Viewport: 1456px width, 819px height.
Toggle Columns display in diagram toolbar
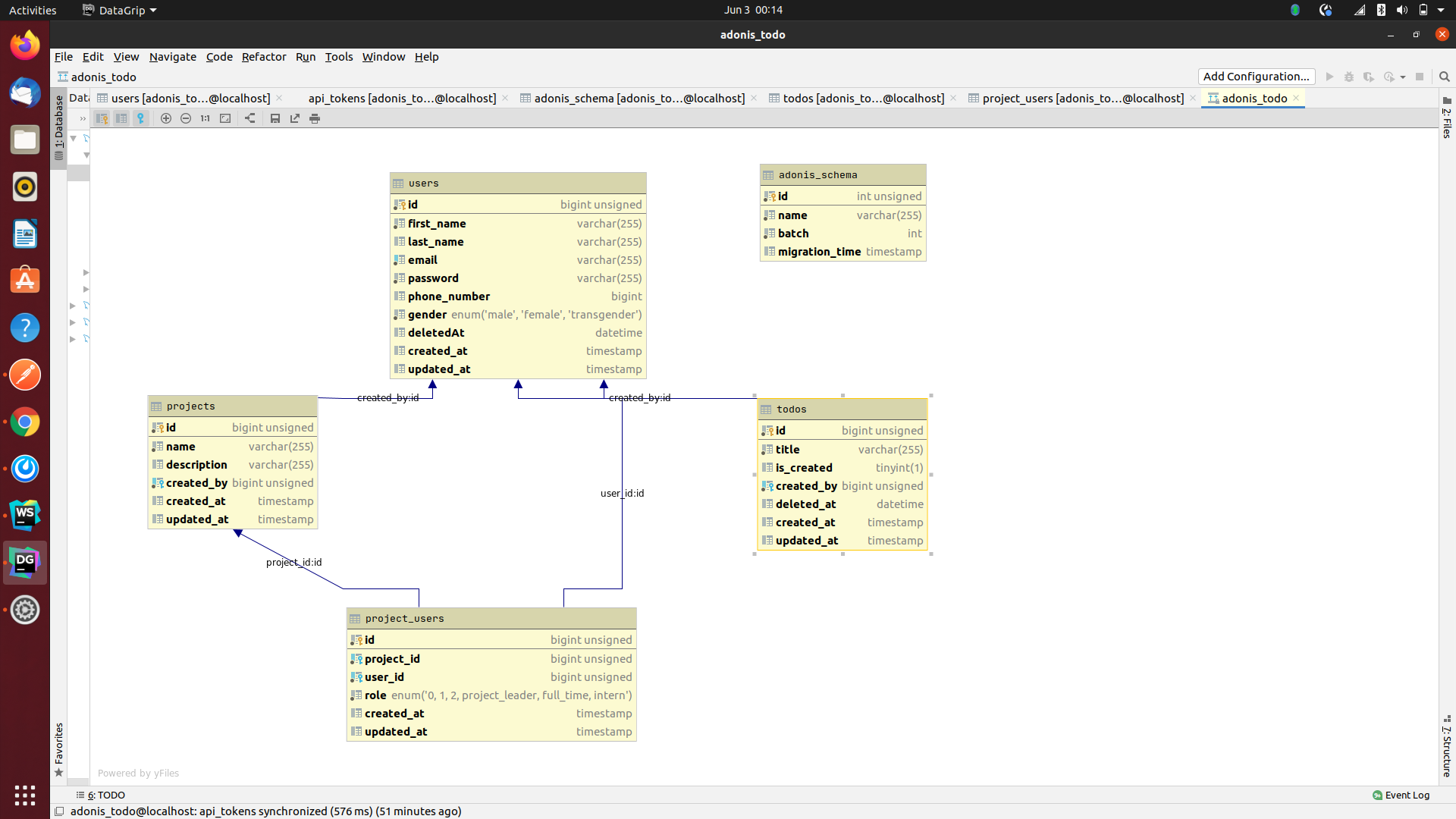(x=121, y=118)
